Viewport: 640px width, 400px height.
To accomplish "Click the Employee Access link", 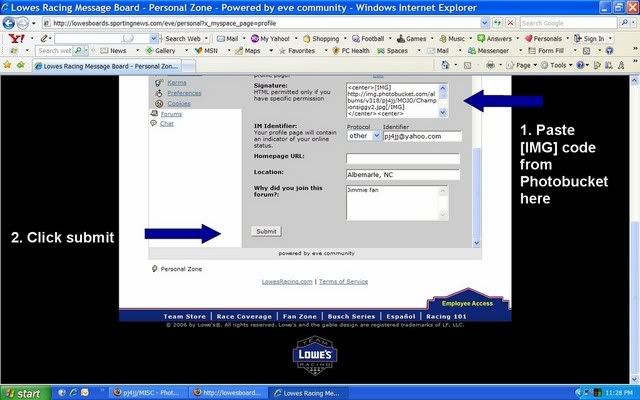I will coord(467,303).
